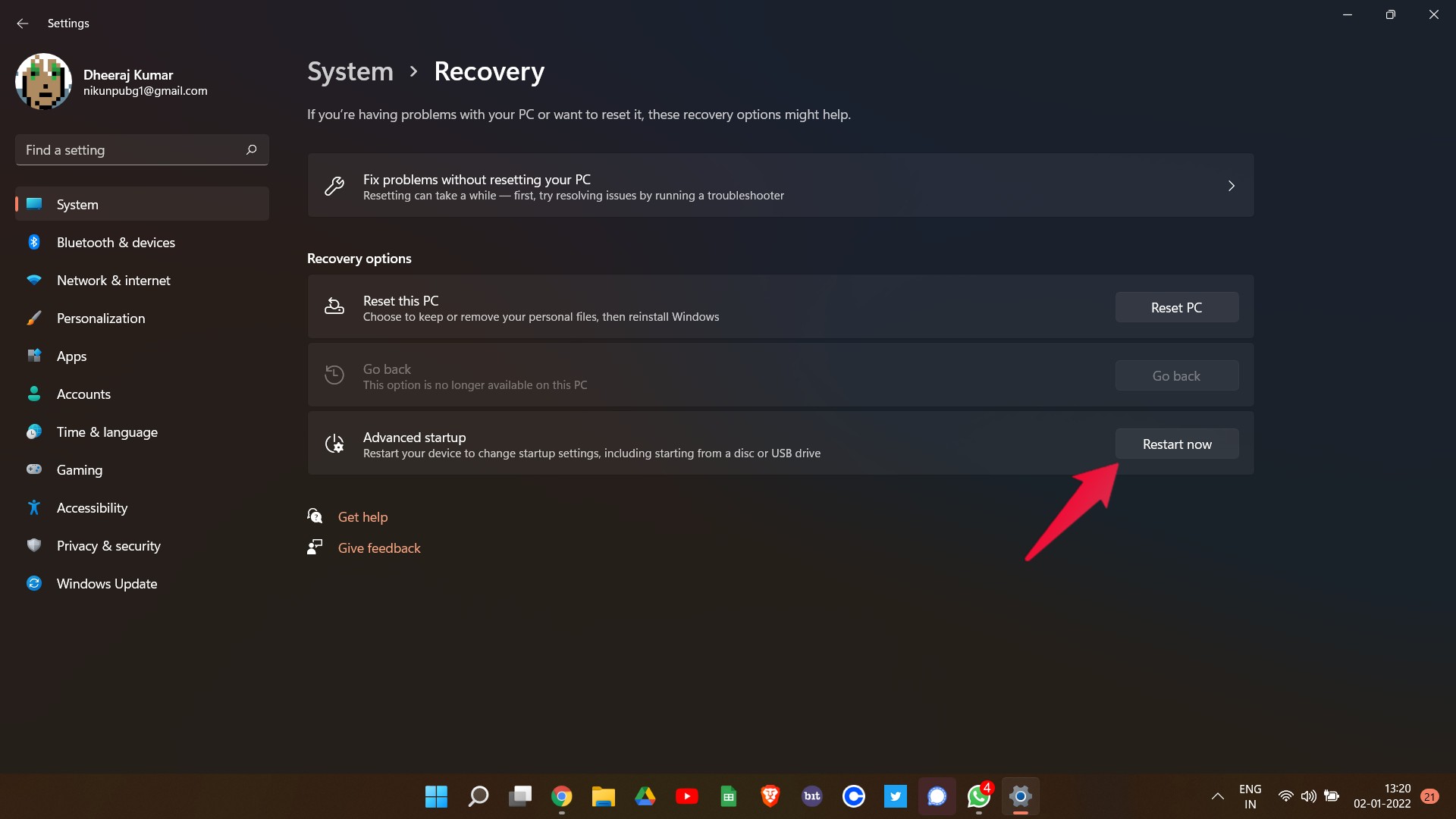Viewport: 1456px width, 819px height.
Task: Open Brave browser from taskbar
Action: pyautogui.click(x=770, y=796)
